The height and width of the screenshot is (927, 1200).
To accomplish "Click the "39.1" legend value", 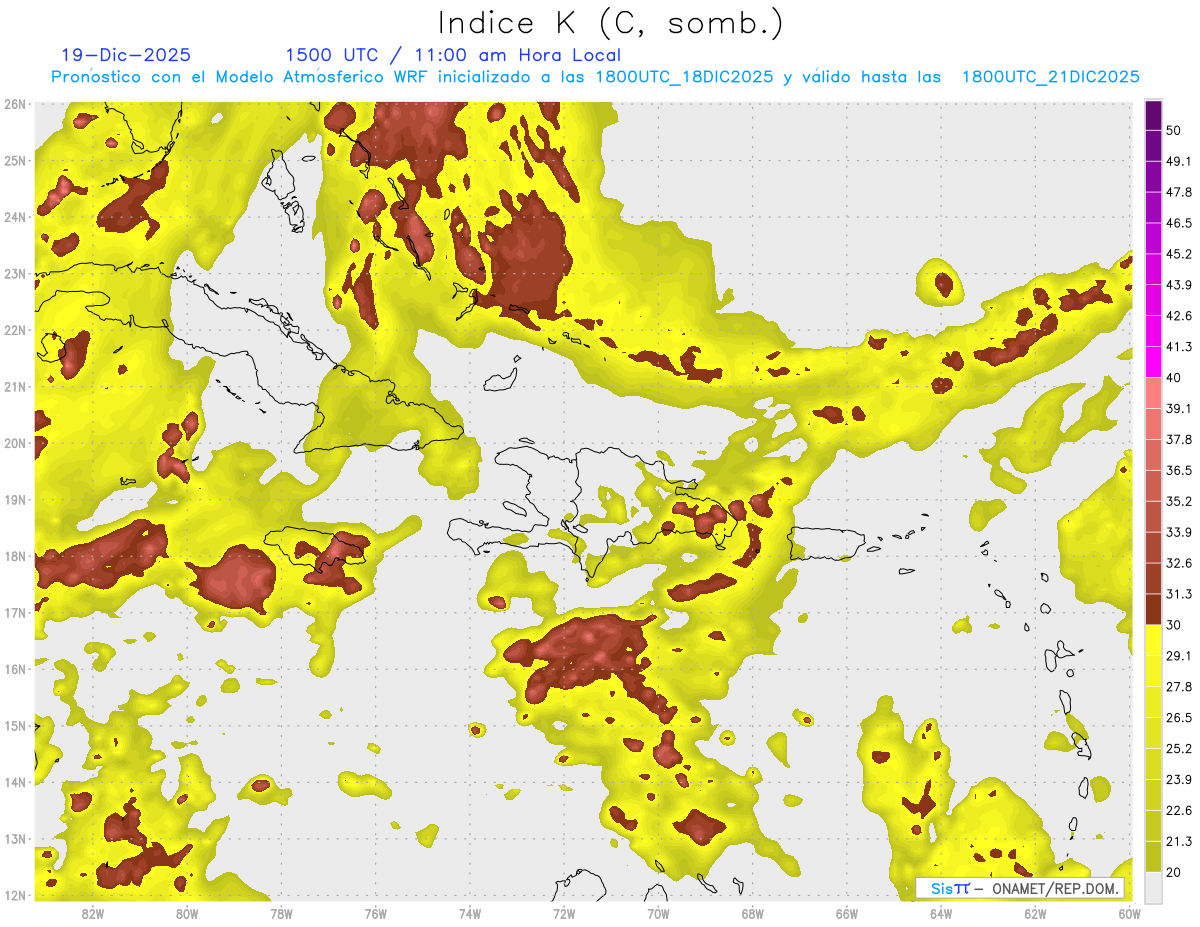I will tap(1178, 408).
